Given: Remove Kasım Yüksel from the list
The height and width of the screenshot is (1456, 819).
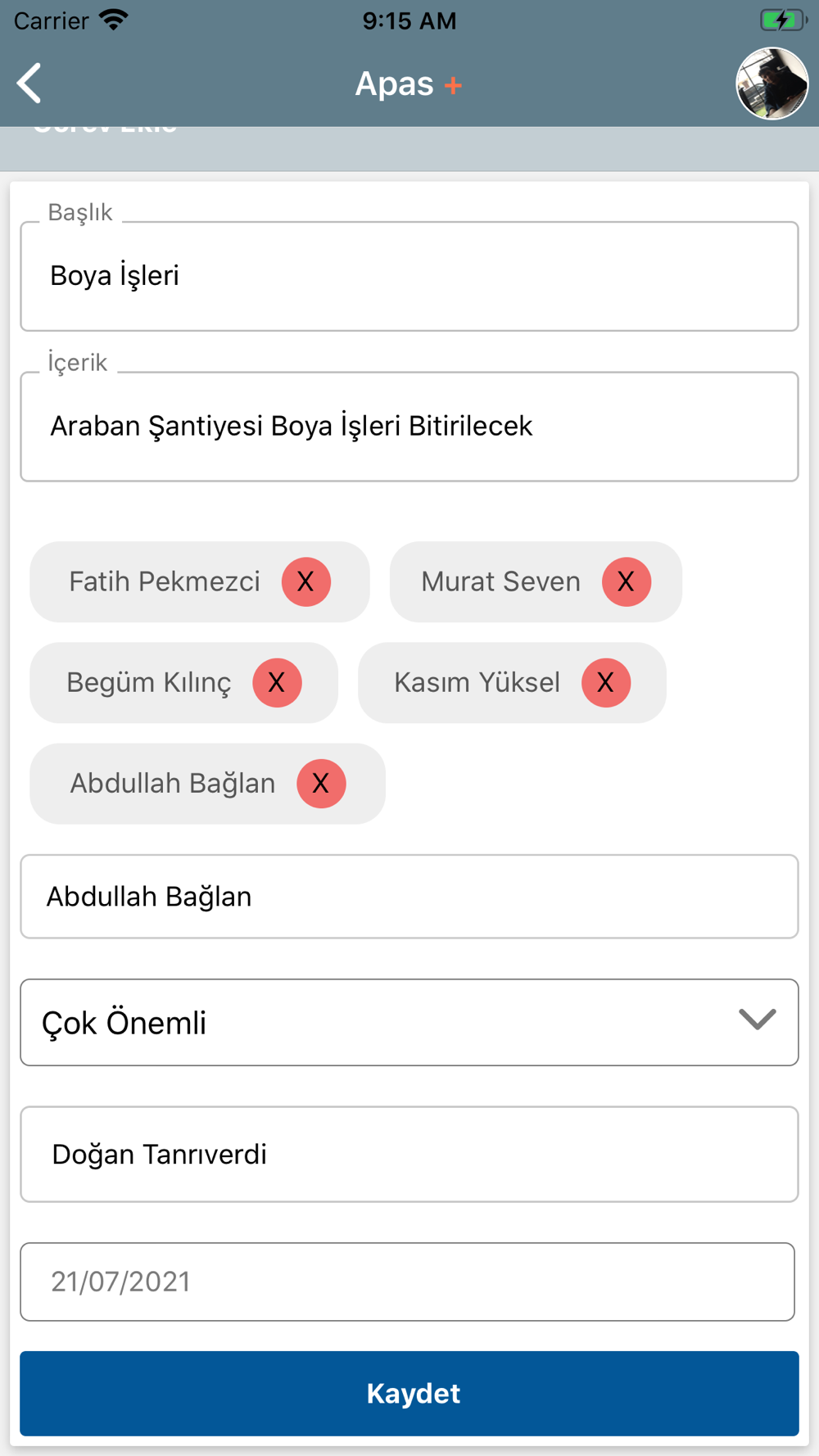Looking at the screenshot, I should click(x=606, y=683).
